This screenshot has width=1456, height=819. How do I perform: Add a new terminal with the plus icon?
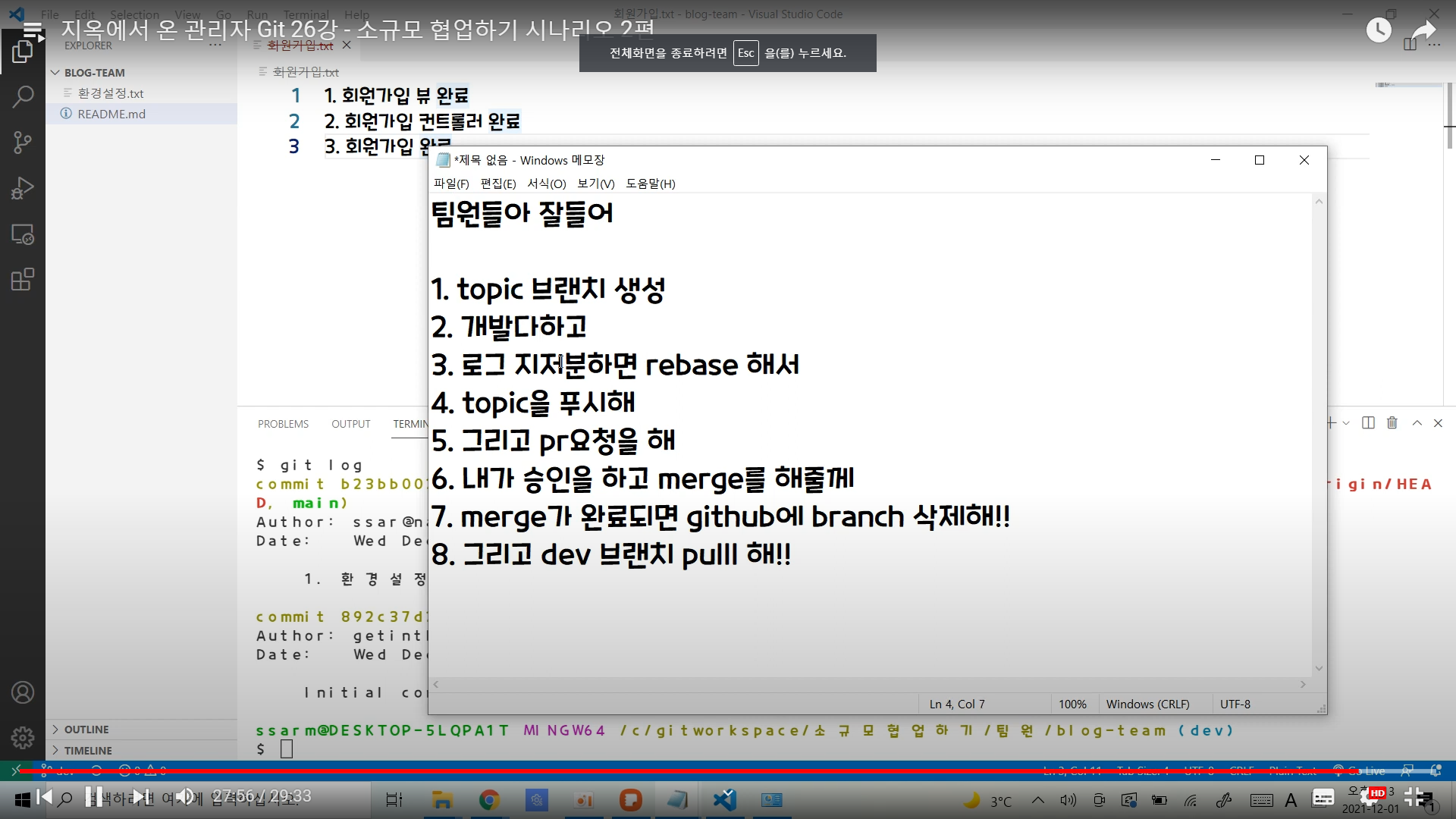[x=1332, y=423]
